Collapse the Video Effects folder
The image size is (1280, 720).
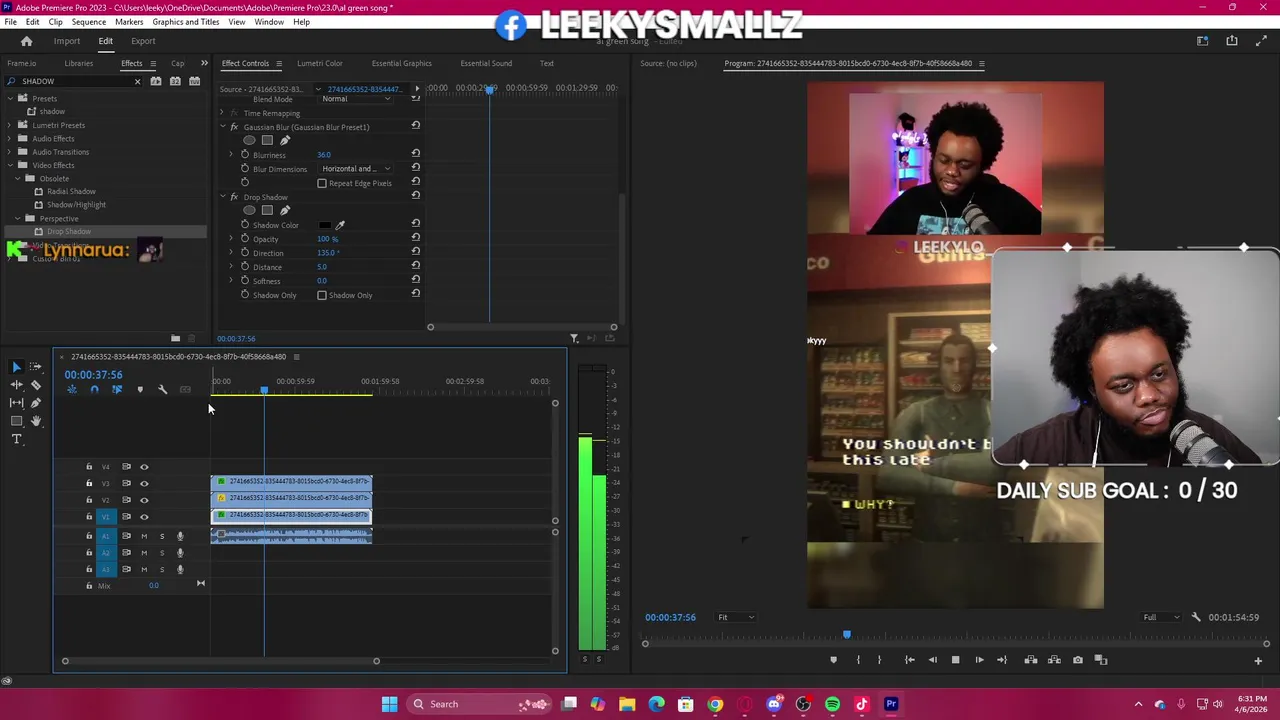pos(10,165)
